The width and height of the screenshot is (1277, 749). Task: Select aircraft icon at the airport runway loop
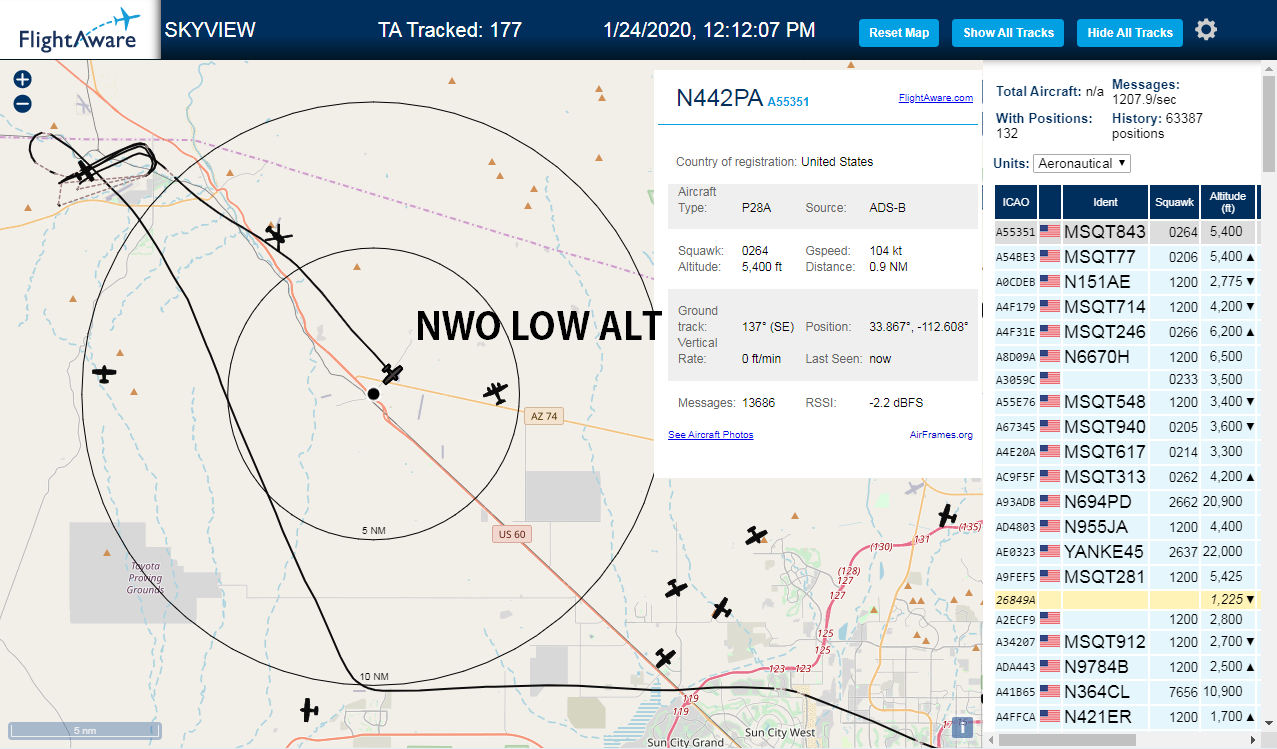click(85, 171)
